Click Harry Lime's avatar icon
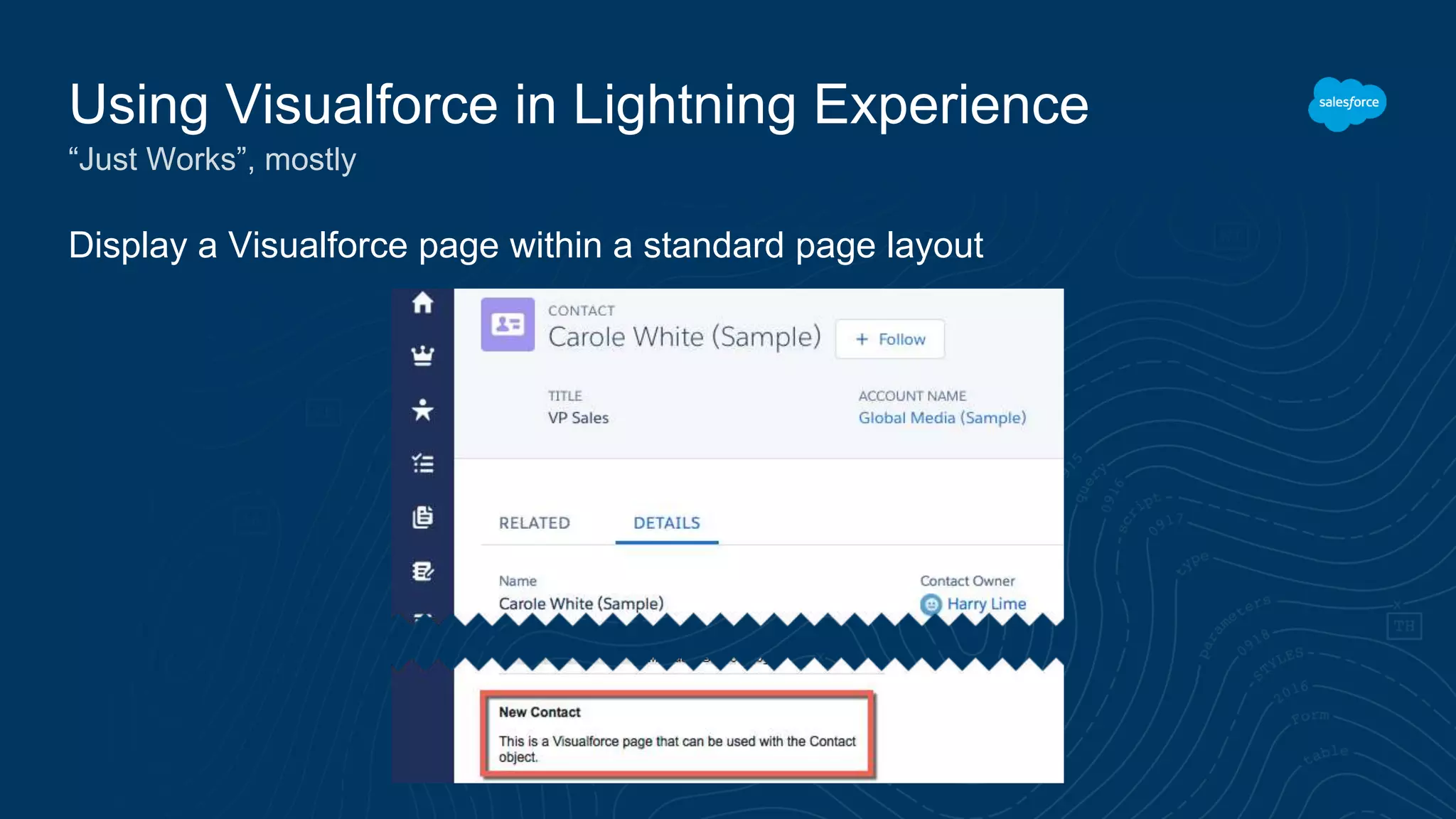Viewport: 1456px width, 819px height. point(931,604)
